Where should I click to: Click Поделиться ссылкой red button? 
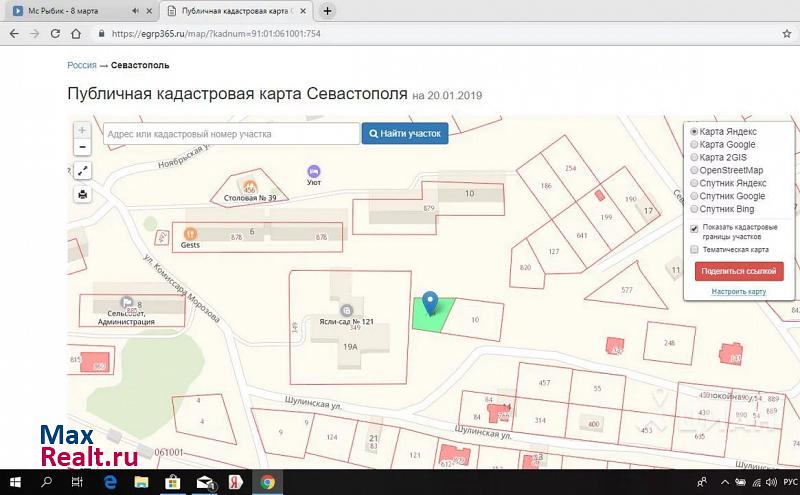pyautogui.click(x=739, y=271)
